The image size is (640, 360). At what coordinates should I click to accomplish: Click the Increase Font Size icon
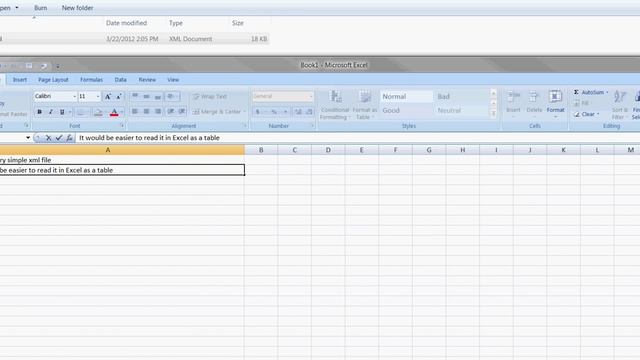[108, 96]
